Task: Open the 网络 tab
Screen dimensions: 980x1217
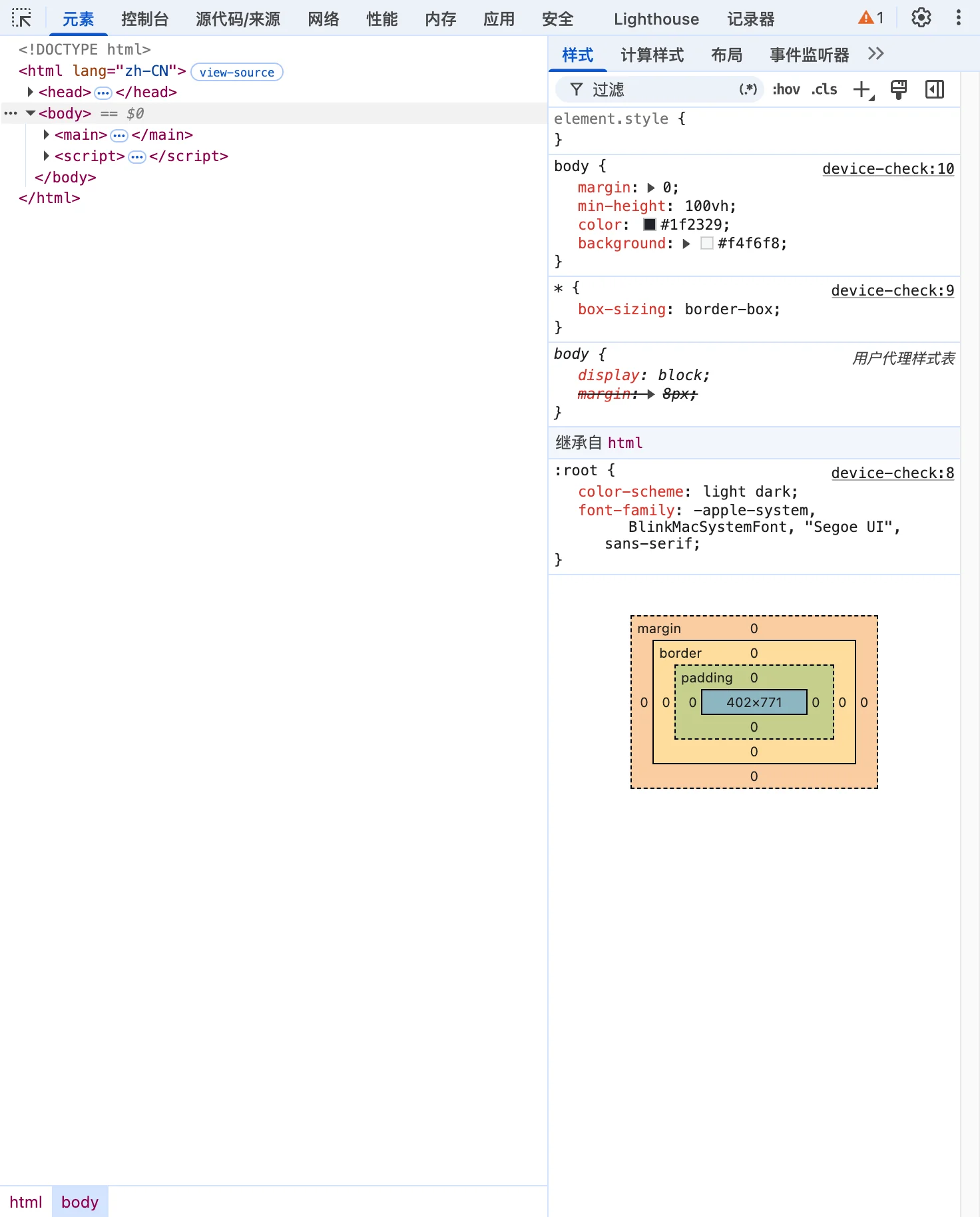Action: pos(324,19)
